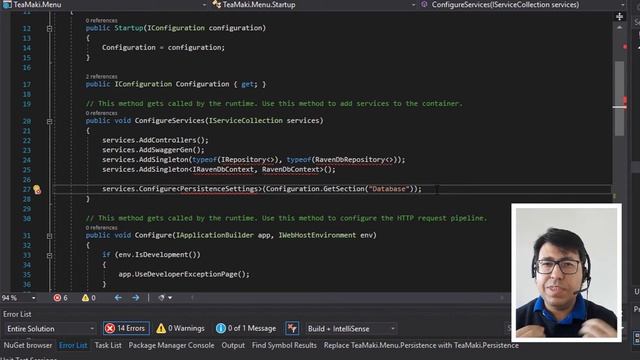
Task: Click IRavenDbContext on line 25
Action: click(223, 169)
